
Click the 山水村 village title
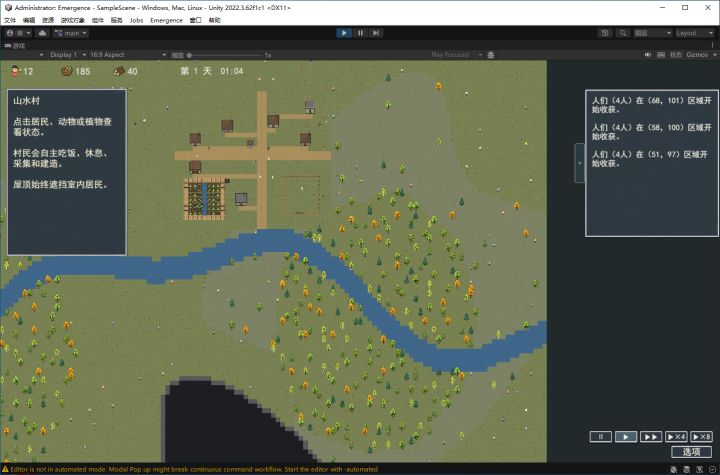[27, 101]
